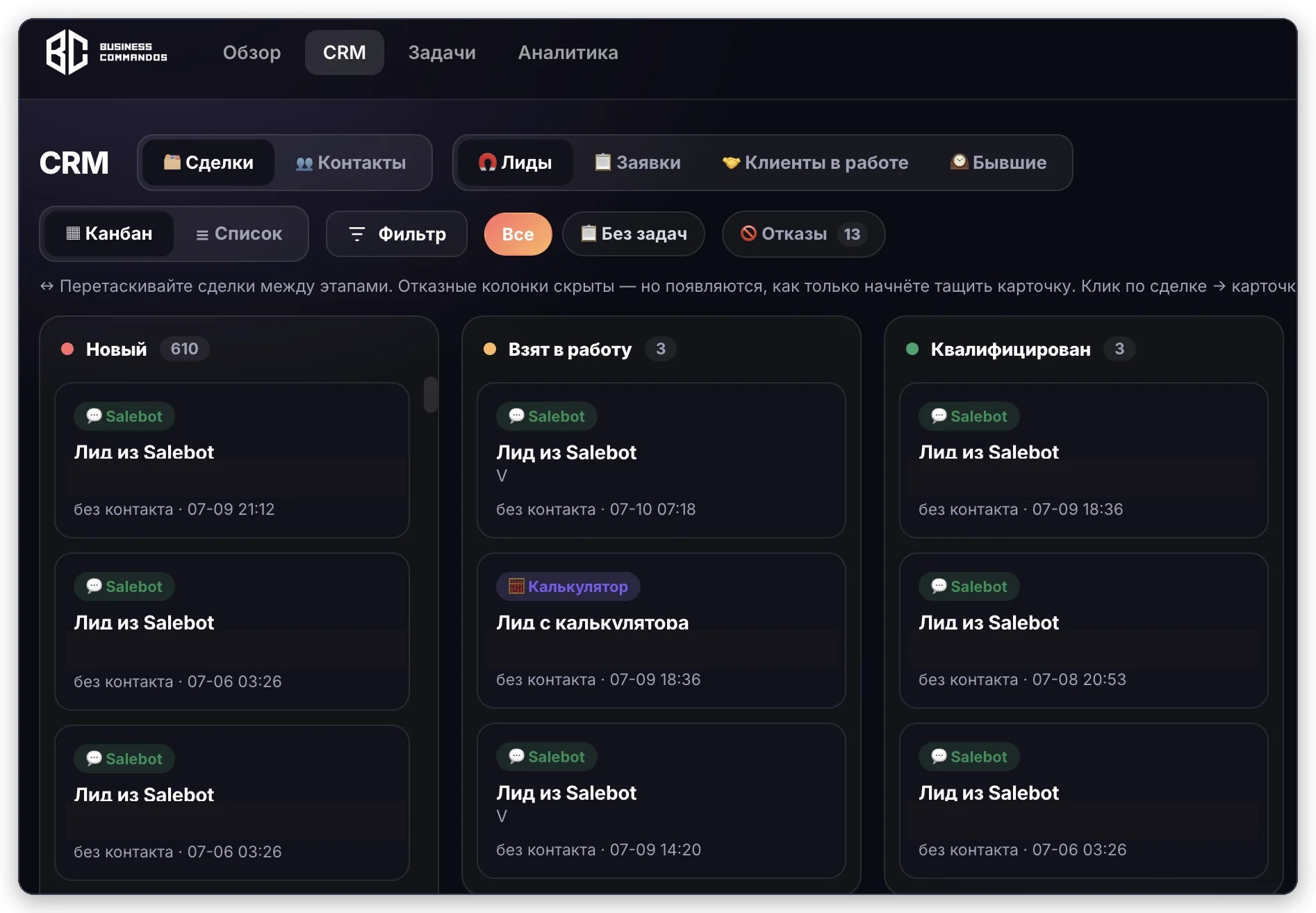Click the handshake icon in Клиенты в работе
Screen dimensions: 1316x913
(x=731, y=163)
